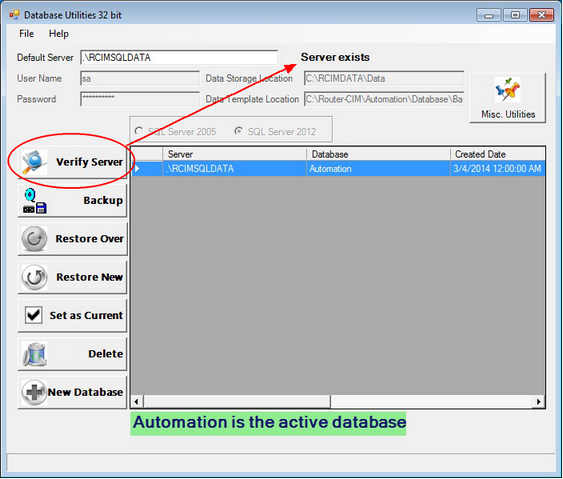Click the New Database plus icon

tap(34, 392)
